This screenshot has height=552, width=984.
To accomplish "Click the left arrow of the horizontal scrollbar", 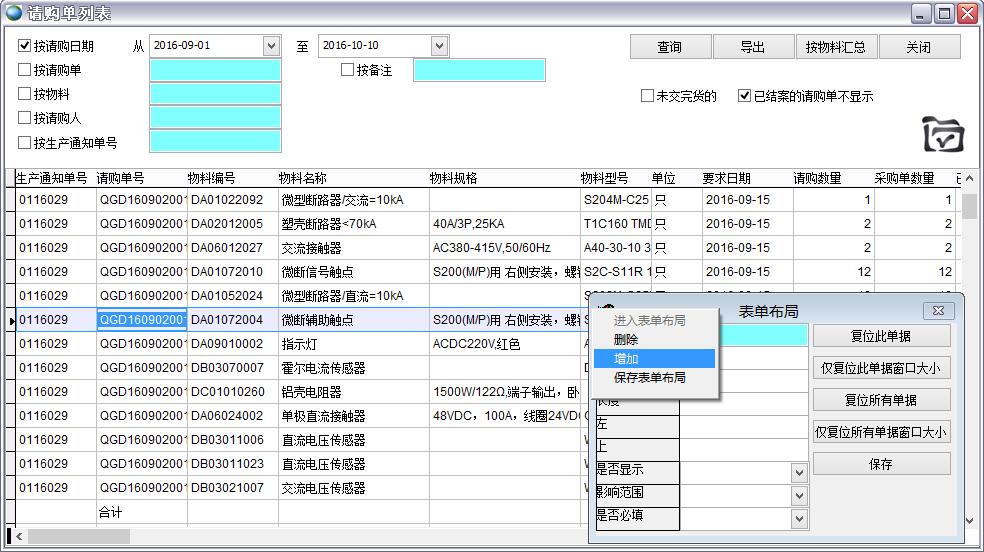I will (x=16, y=536).
